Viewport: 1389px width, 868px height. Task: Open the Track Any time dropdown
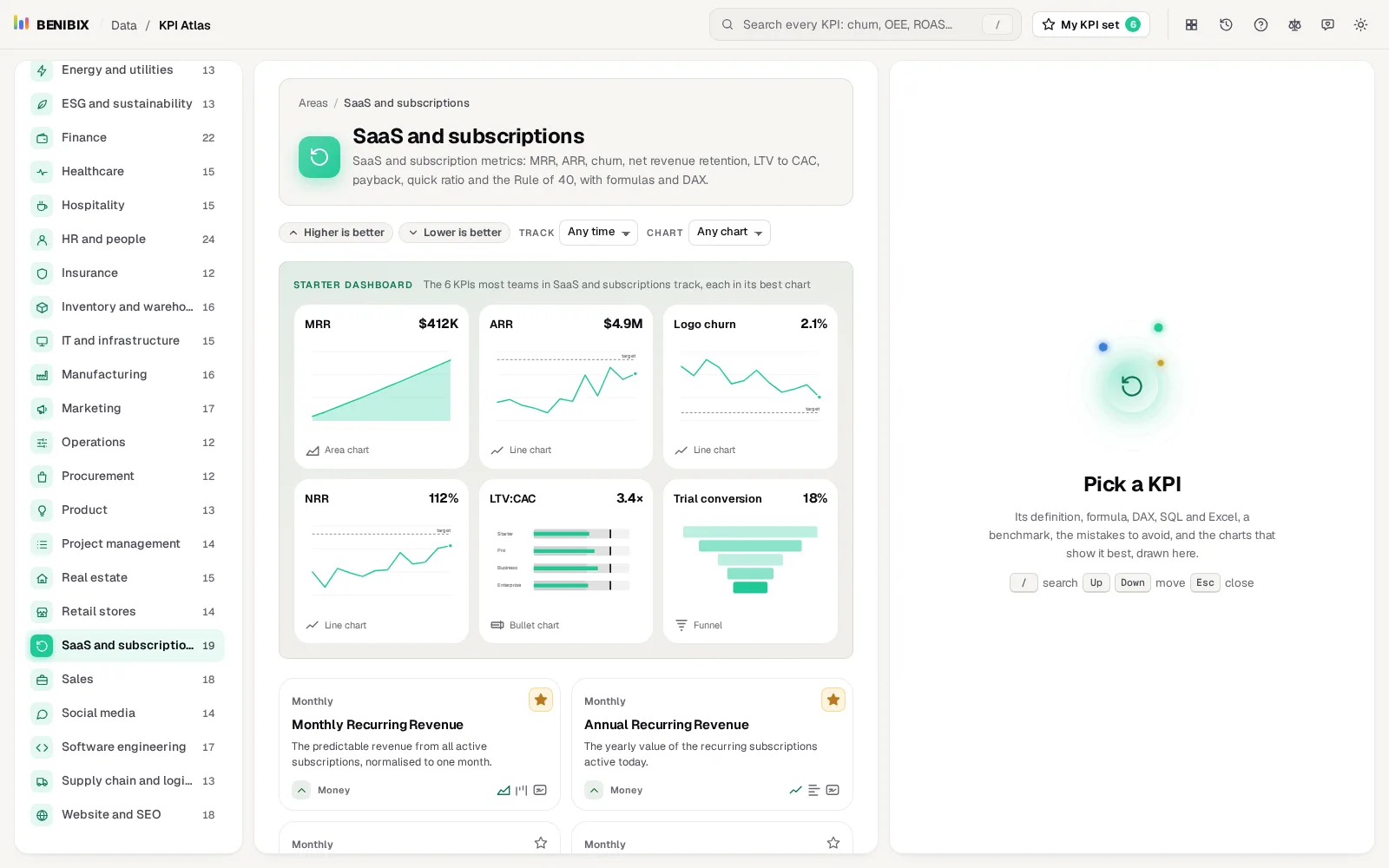598,233
